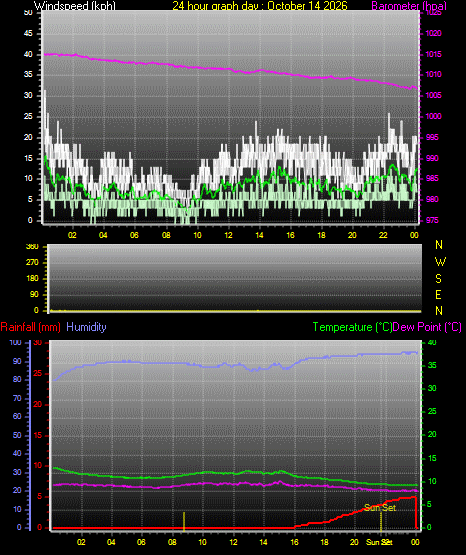
Task: Select the "Barometer (hpa)" label
Action: point(409,6)
